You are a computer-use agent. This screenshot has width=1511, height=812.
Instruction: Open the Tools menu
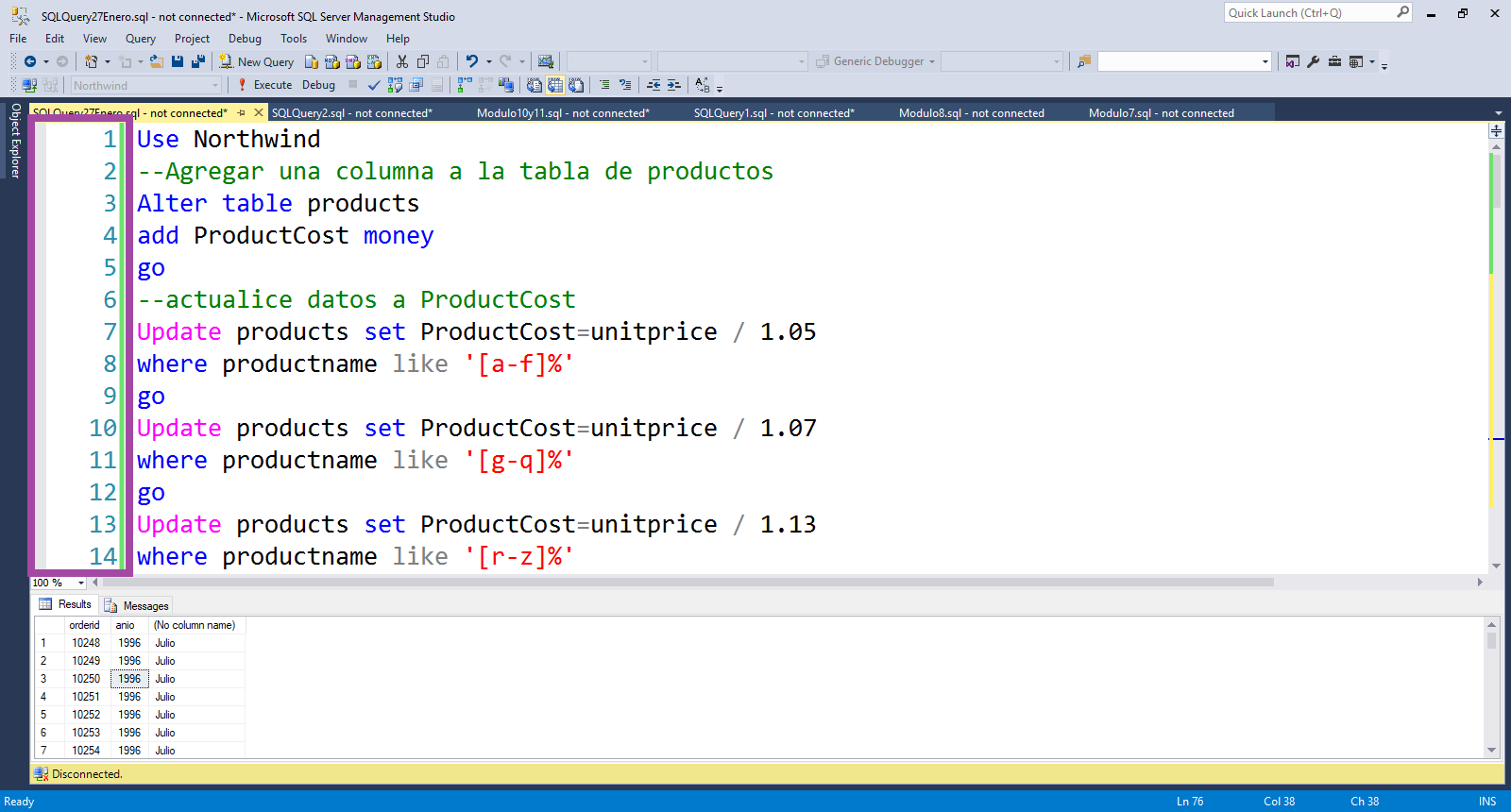pyautogui.click(x=294, y=39)
